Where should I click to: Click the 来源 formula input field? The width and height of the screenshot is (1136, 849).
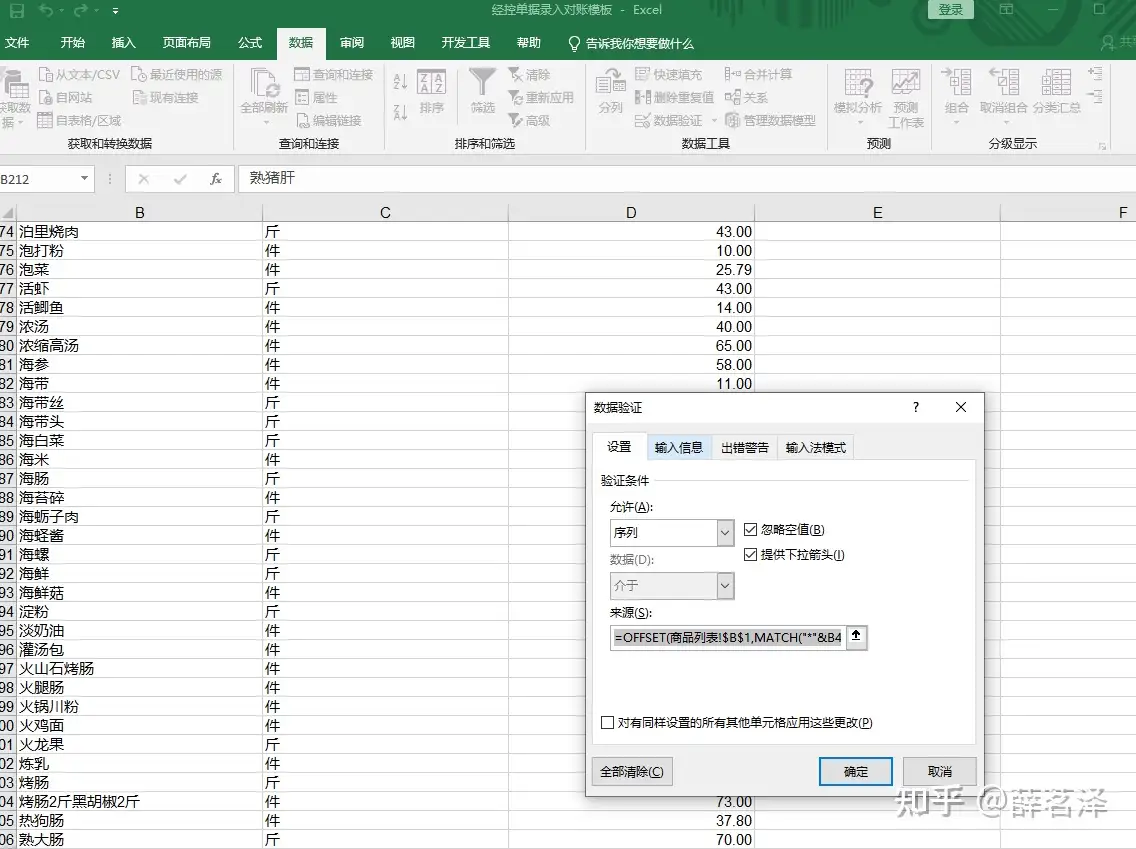[728, 637]
